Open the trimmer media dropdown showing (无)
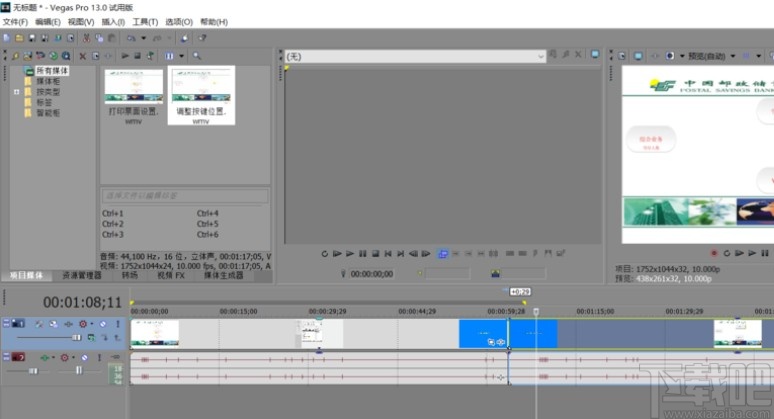The width and height of the screenshot is (774, 419). point(414,57)
